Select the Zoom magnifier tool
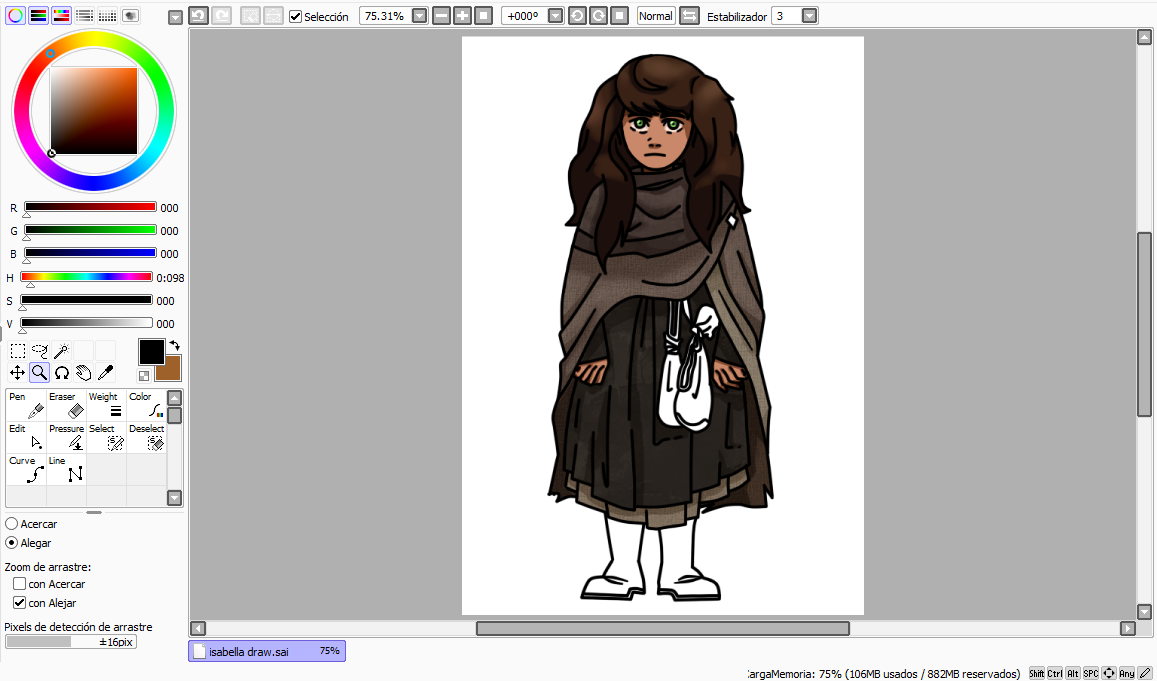The height and width of the screenshot is (681, 1157). (x=40, y=373)
